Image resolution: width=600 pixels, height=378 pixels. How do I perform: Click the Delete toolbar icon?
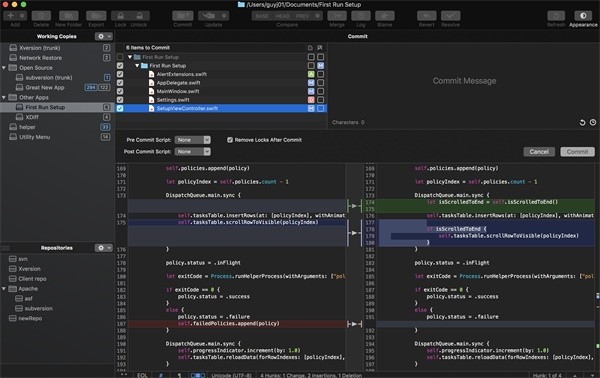point(41,16)
